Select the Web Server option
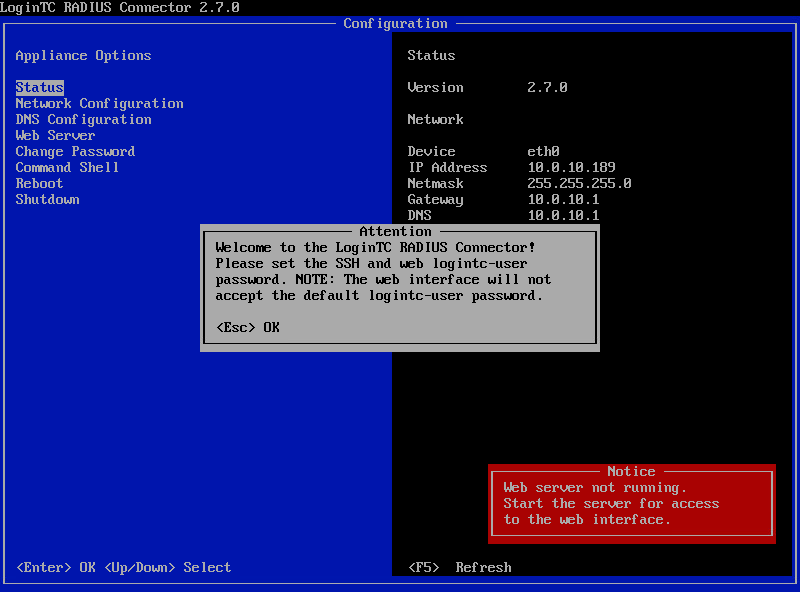 55,135
